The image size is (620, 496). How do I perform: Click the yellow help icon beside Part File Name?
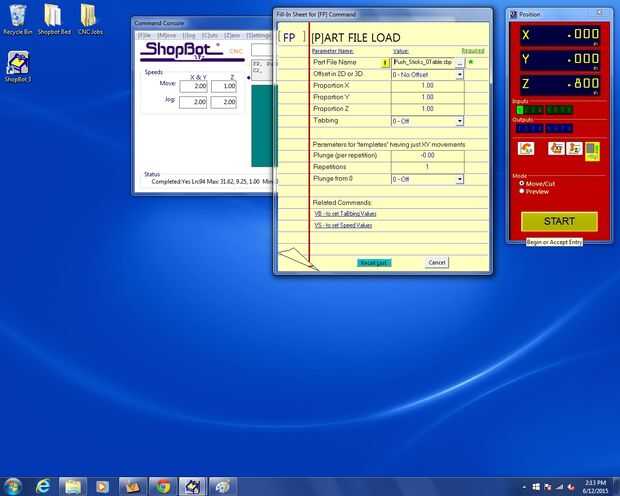click(385, 62)
